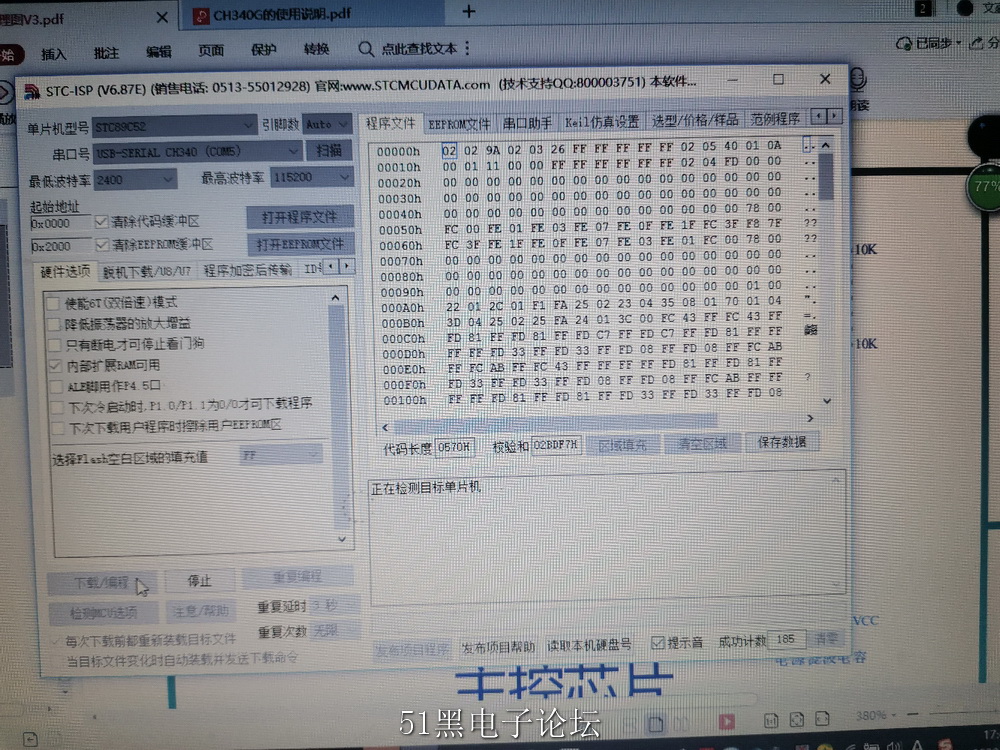Click the STC-ISP title bar logo icon

(x=32, y=92)
